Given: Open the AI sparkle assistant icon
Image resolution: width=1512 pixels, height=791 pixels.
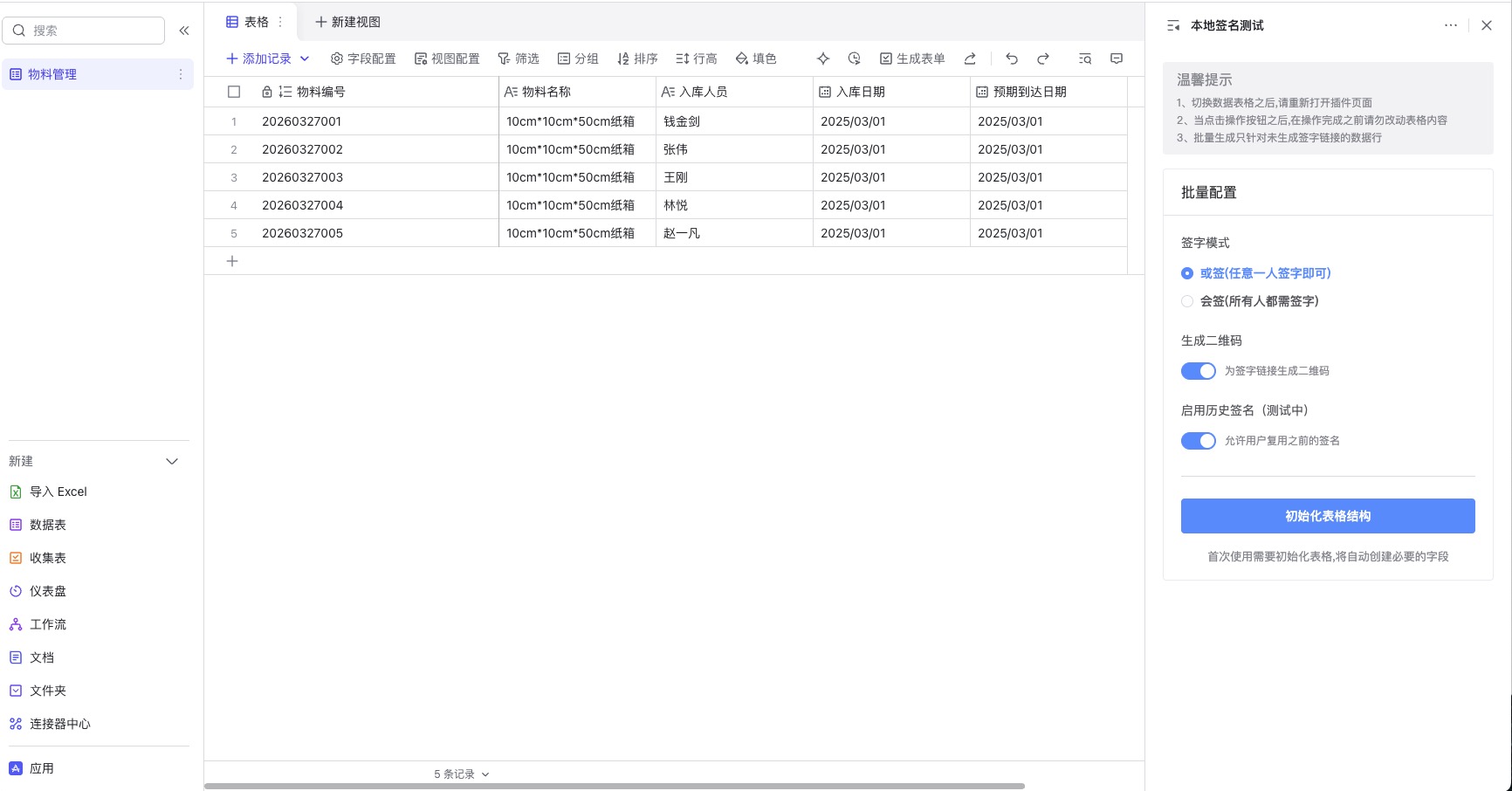Looking at the screenshot, I should click(x=822, y=58).
